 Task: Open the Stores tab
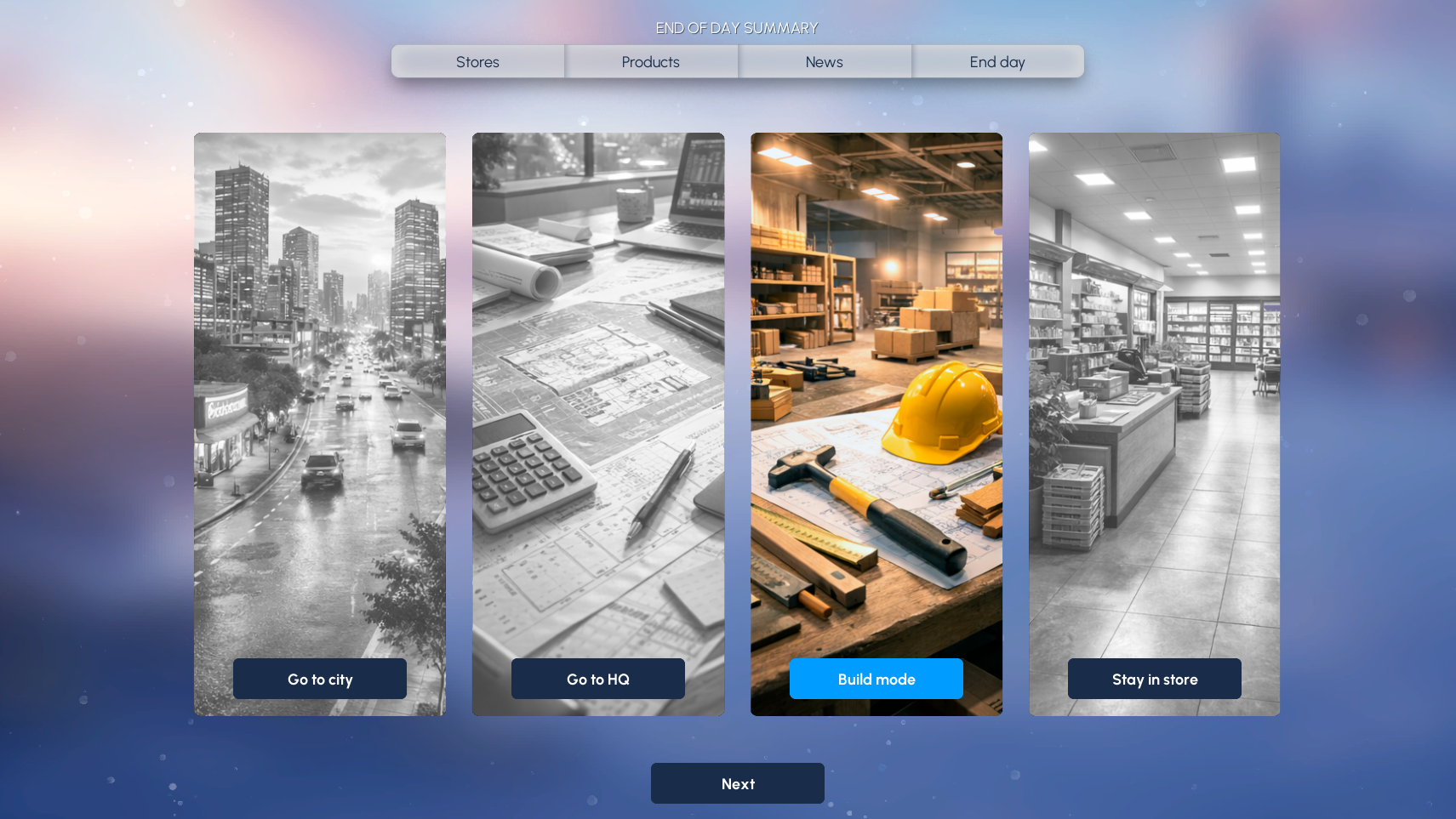(x=477, y=62)
